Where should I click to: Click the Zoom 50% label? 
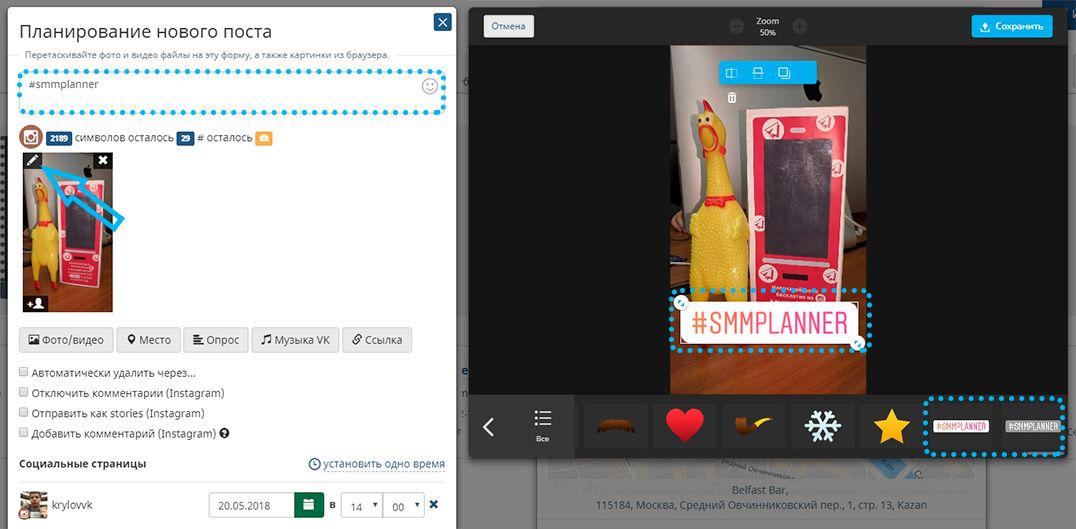[767, 27]
